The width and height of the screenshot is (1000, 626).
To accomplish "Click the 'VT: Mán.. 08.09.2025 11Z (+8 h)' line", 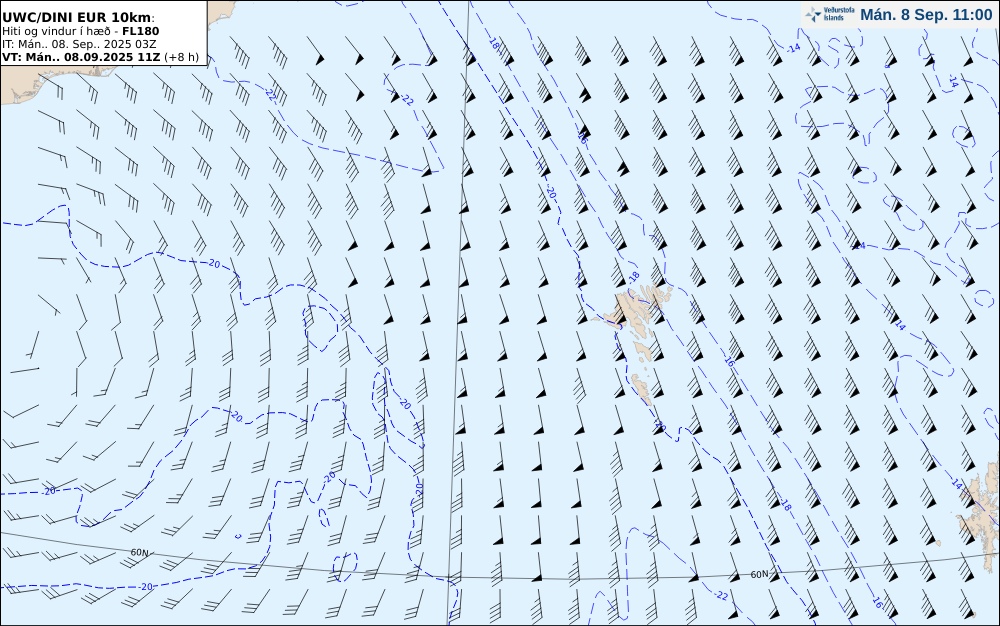I will 101,57.
